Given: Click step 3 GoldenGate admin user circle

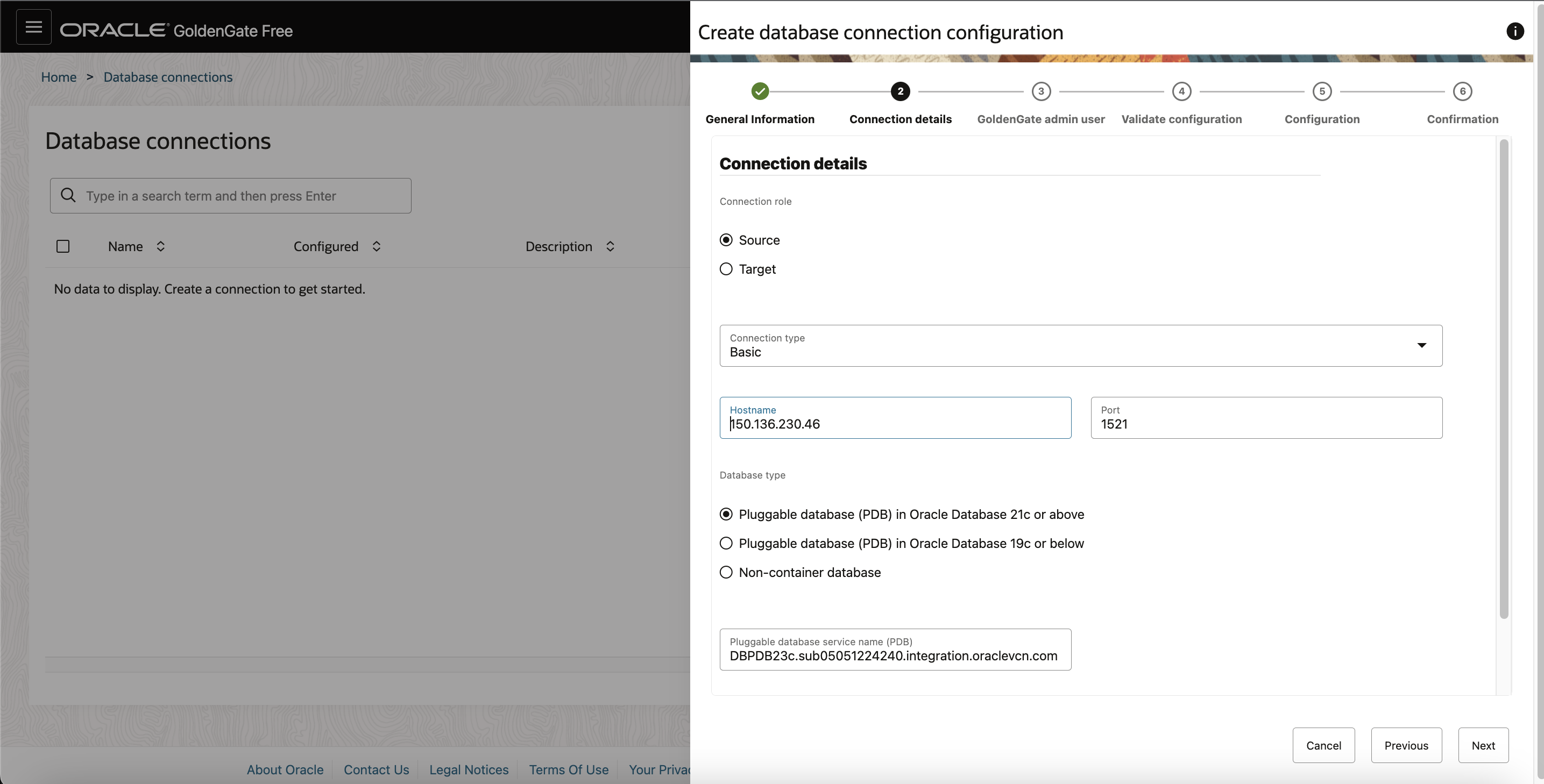Looking at the screenshot, I should pyautogui.click(x=1040, y=91).
